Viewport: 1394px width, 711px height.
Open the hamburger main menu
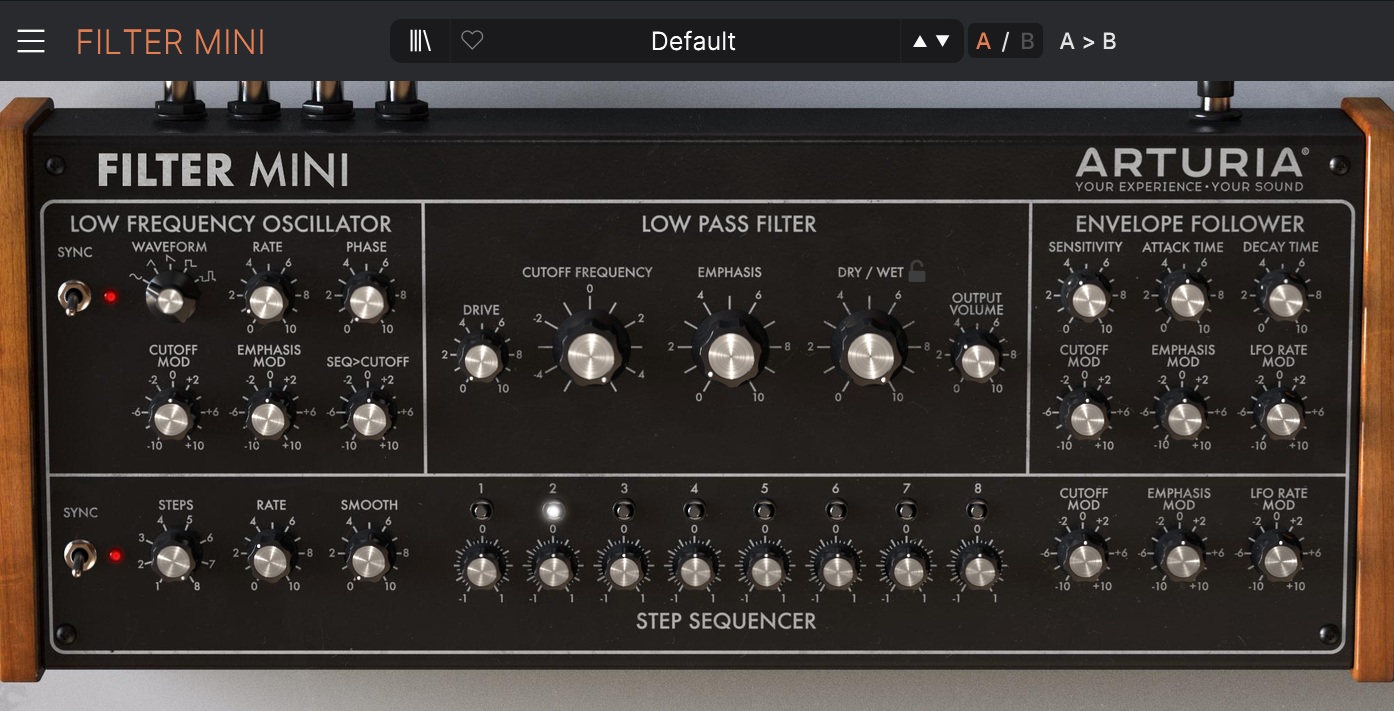pyautogui.click(x=31, y=41)
